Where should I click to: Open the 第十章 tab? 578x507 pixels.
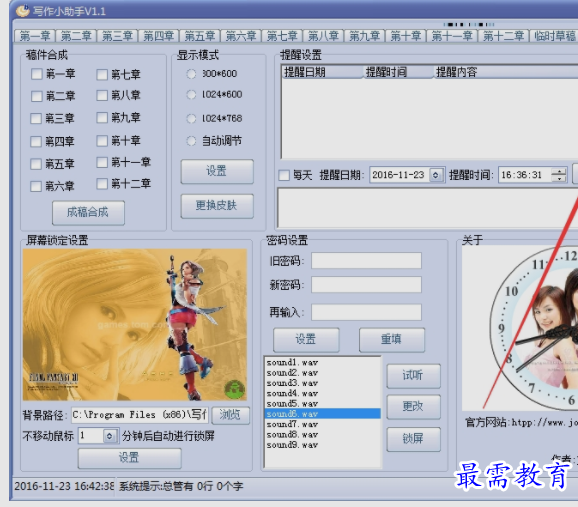pos(406,36)
